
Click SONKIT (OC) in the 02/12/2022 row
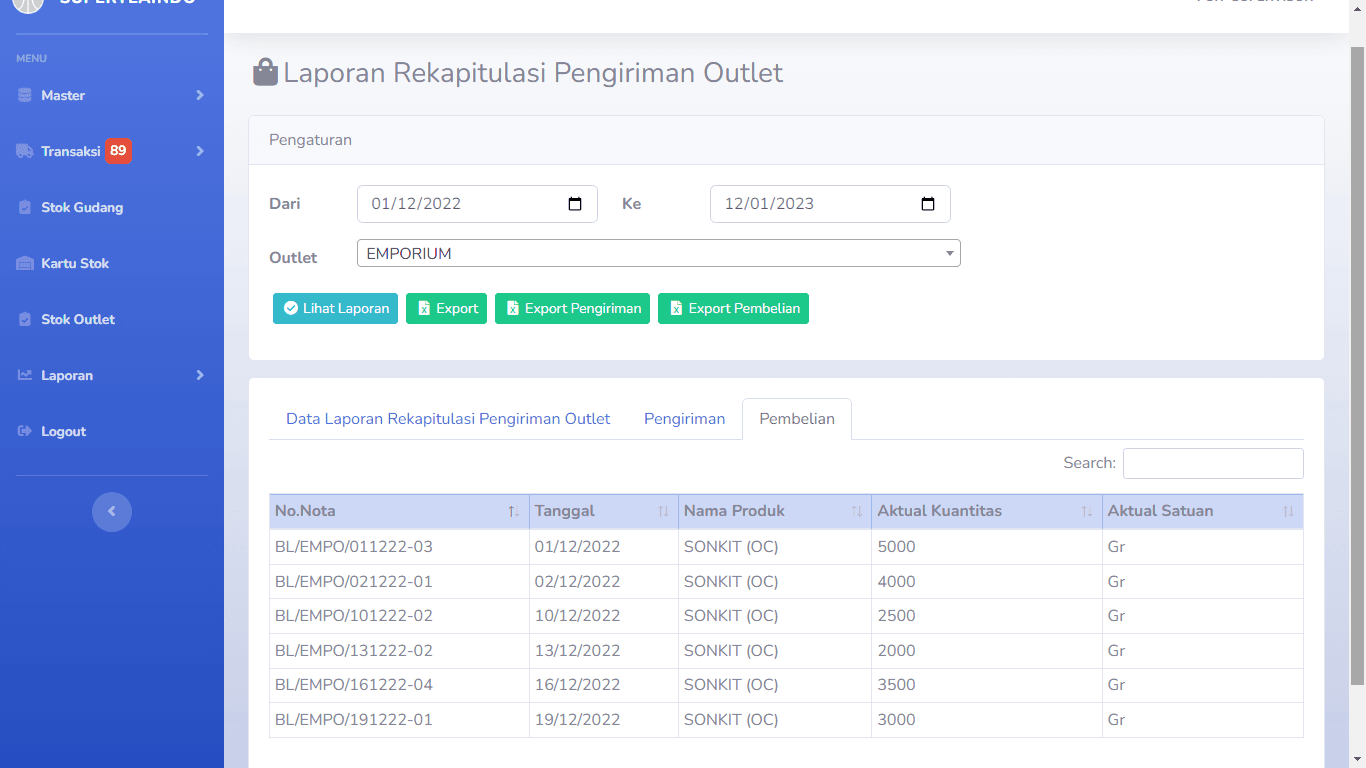pyautogui.click(x=731, y=581)
